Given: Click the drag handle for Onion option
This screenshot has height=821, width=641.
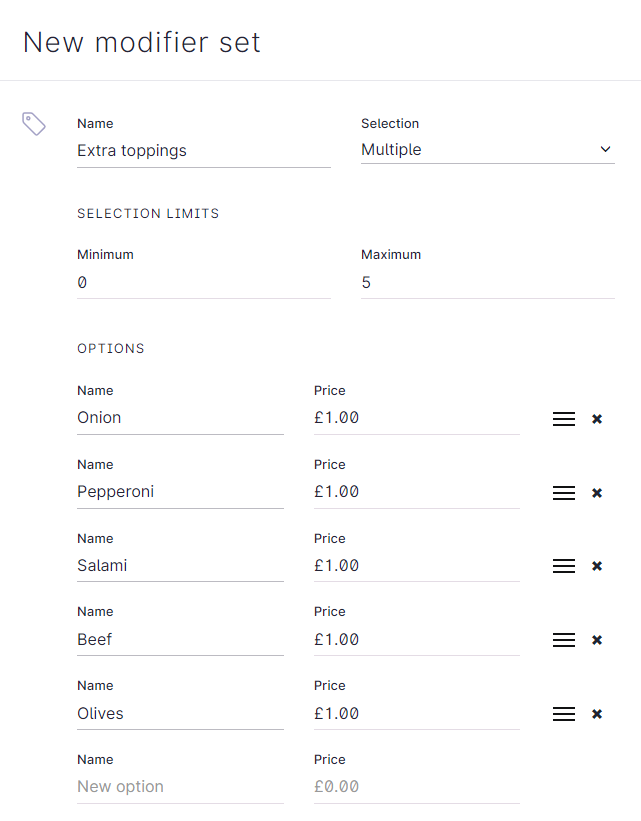Looking at the screenshot, I should [564, 419].
